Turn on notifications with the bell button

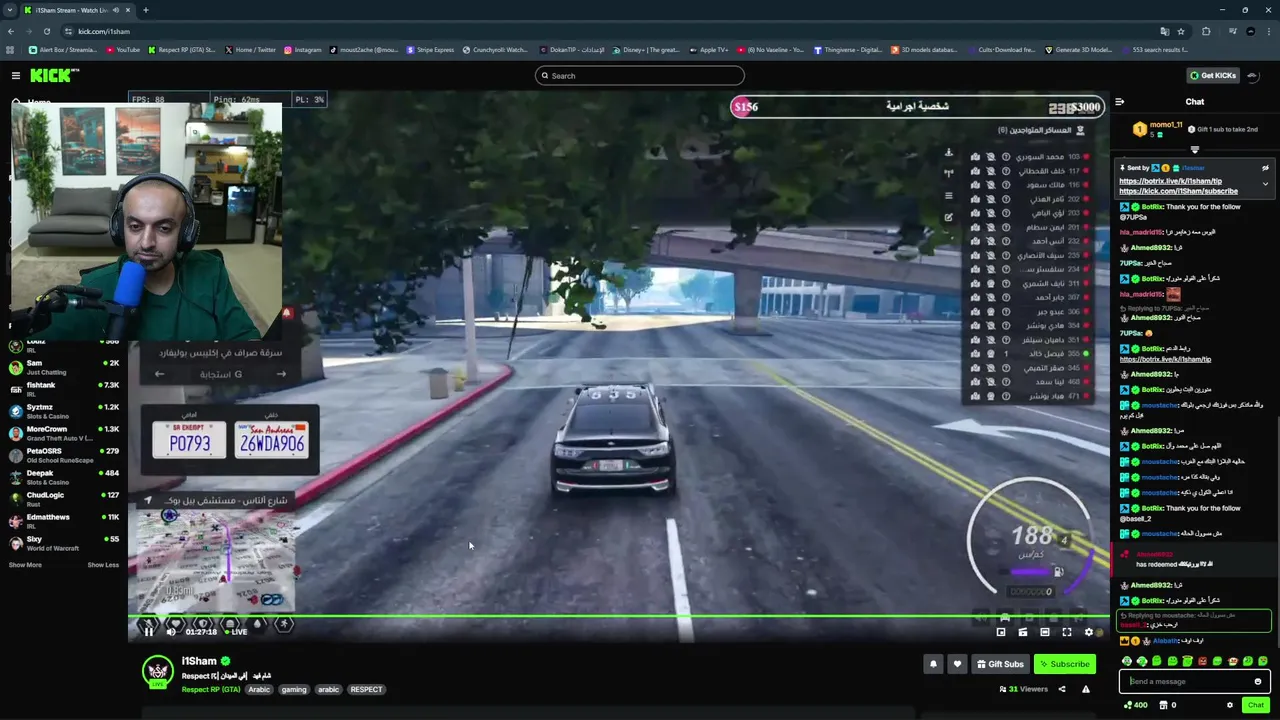(x=933, y=664)
